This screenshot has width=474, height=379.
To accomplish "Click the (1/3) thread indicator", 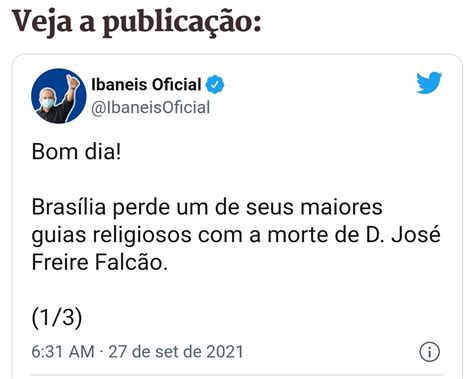I will click(x=57, y=317).
